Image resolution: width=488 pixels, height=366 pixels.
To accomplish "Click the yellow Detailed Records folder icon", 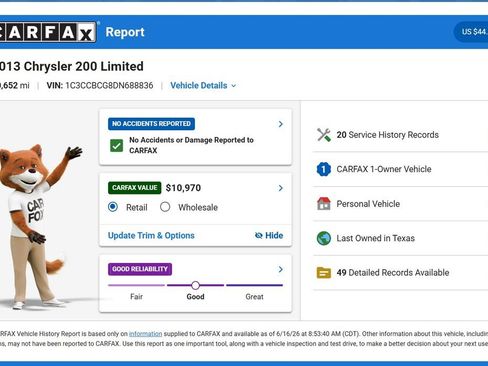I will [324, 273].
